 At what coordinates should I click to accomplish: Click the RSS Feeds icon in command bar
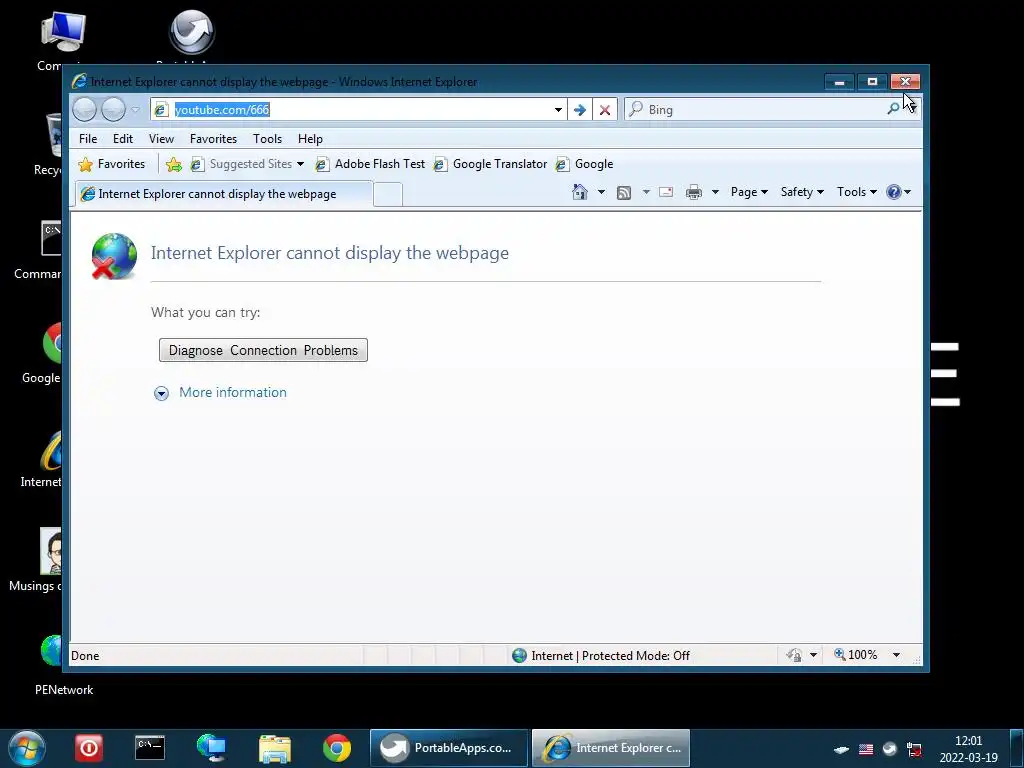pyautogui.click(x=624, y=192)
